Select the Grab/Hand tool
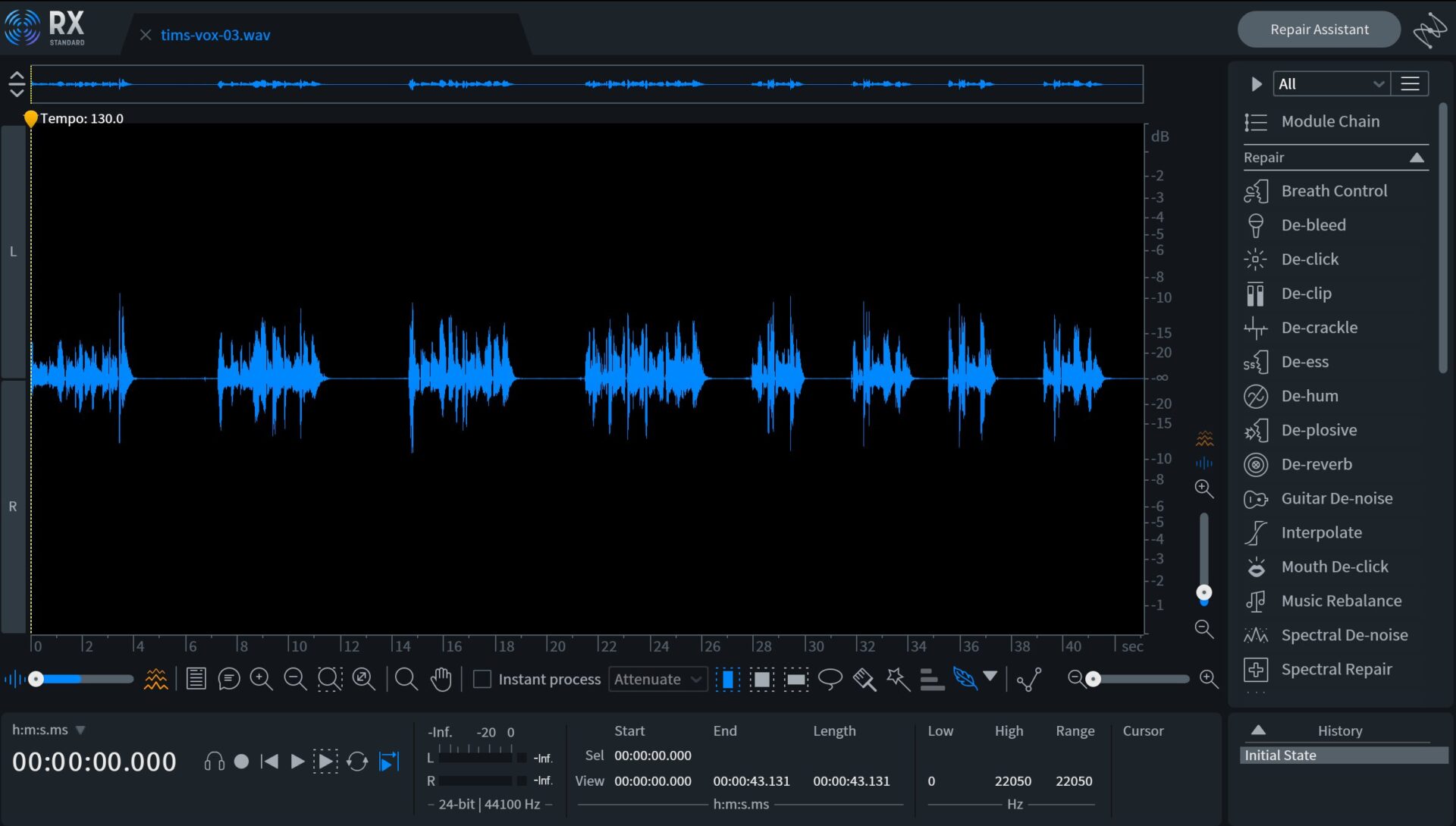Image resolution: width=1456 pixels, height=826 pixels. 442,679
